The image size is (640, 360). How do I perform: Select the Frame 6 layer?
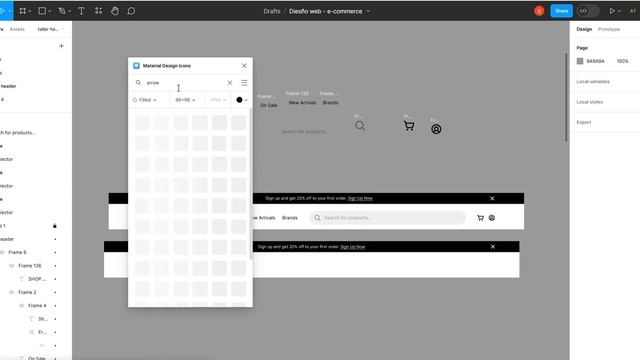pyautogui.click(x=17, y=252)
